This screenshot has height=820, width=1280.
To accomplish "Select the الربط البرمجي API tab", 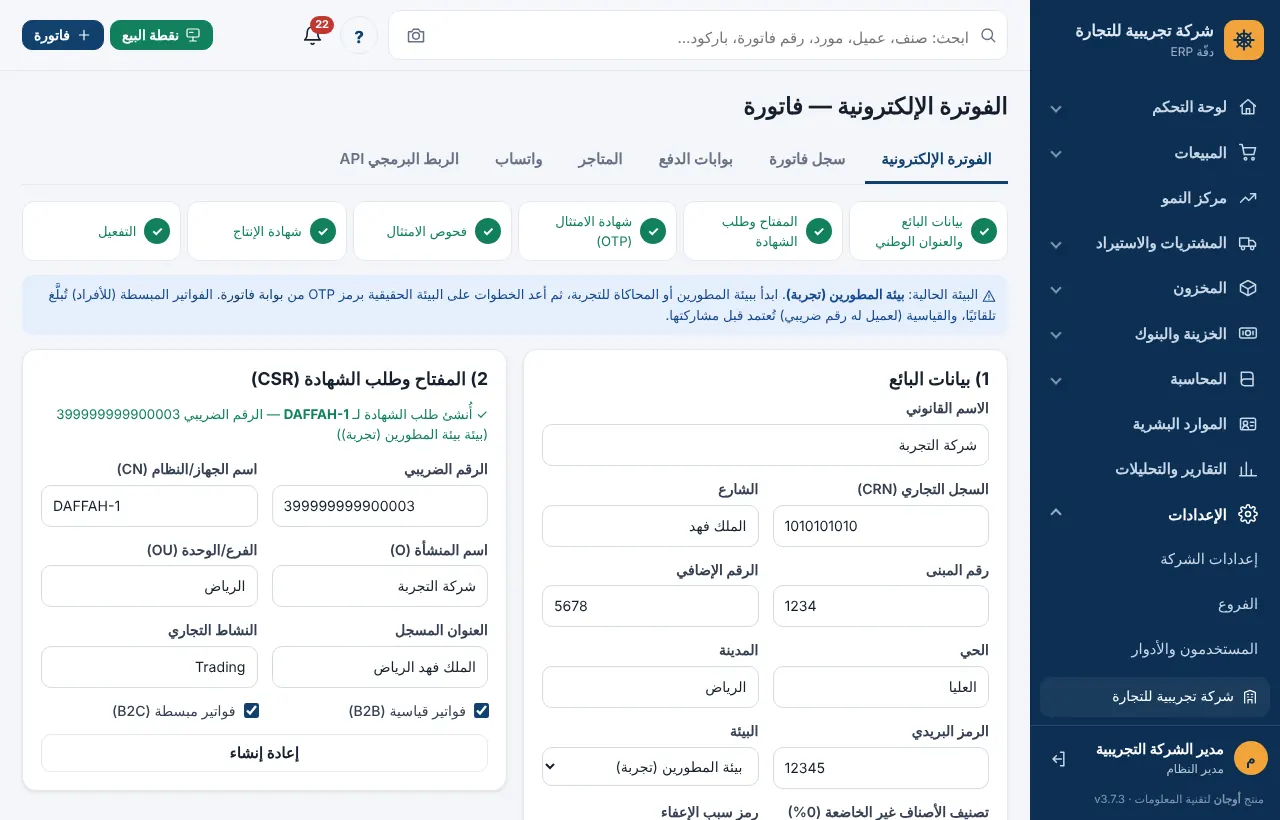I will coord(399,159).
